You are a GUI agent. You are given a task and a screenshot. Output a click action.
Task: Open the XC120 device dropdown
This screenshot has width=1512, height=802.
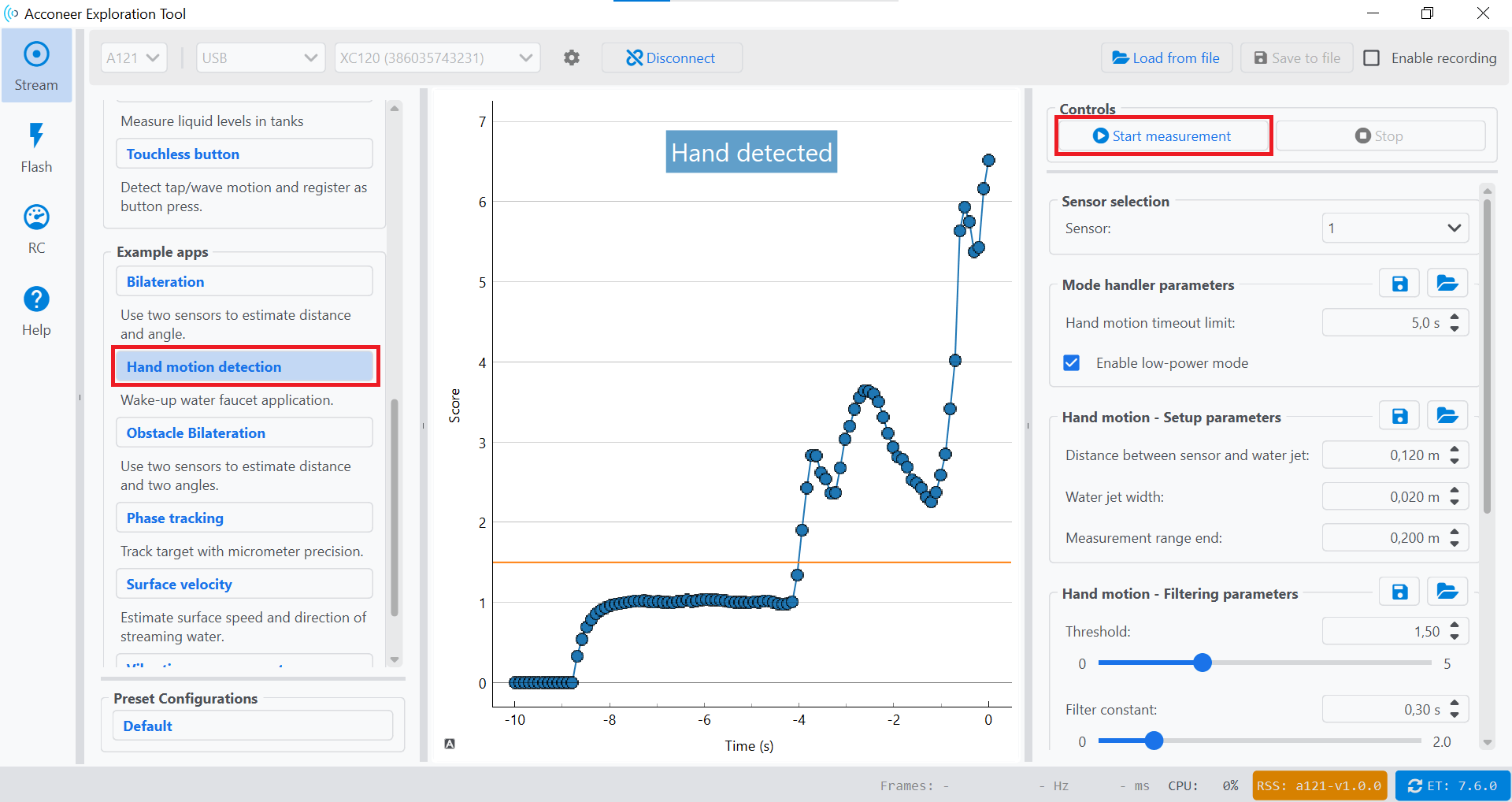(437, 58)
